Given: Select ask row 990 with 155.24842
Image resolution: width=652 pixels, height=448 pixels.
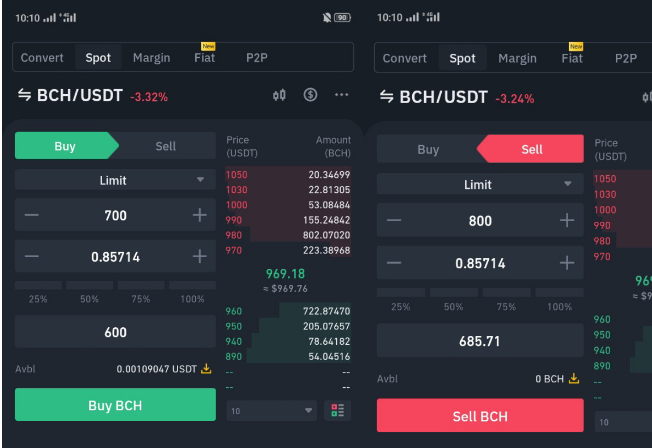Looking at the screenshot, I should [288, 220].
